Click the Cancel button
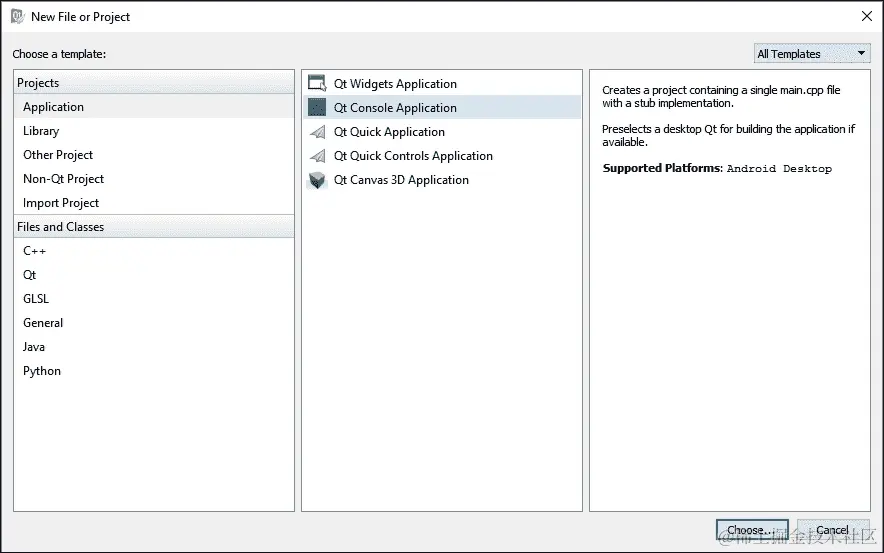The height and width of the screenshot is (553, 884). pyautogui.click(x=833, y=530)
